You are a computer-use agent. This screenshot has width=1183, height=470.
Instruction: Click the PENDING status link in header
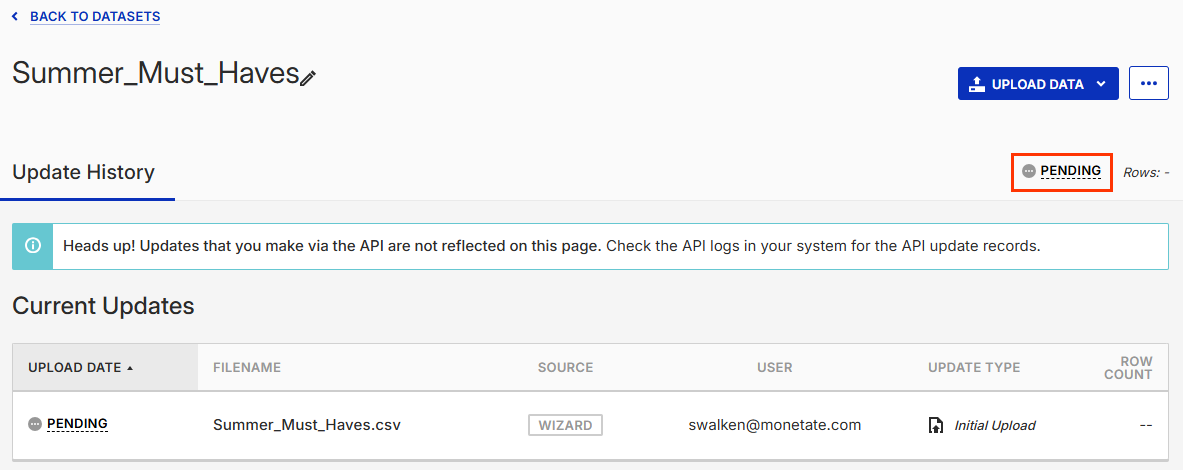[1070, 171]
